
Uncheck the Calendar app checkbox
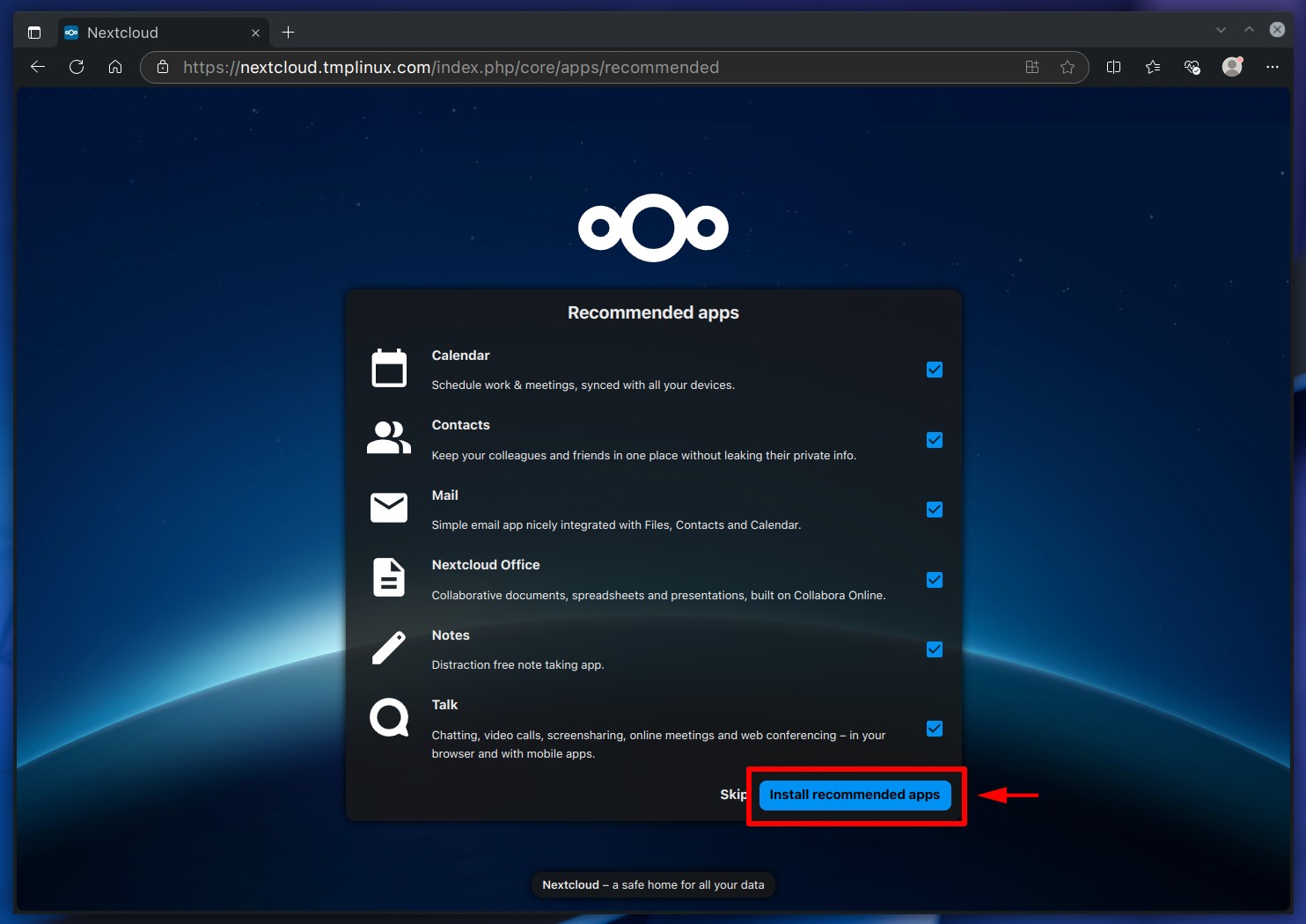click(935, 370)
